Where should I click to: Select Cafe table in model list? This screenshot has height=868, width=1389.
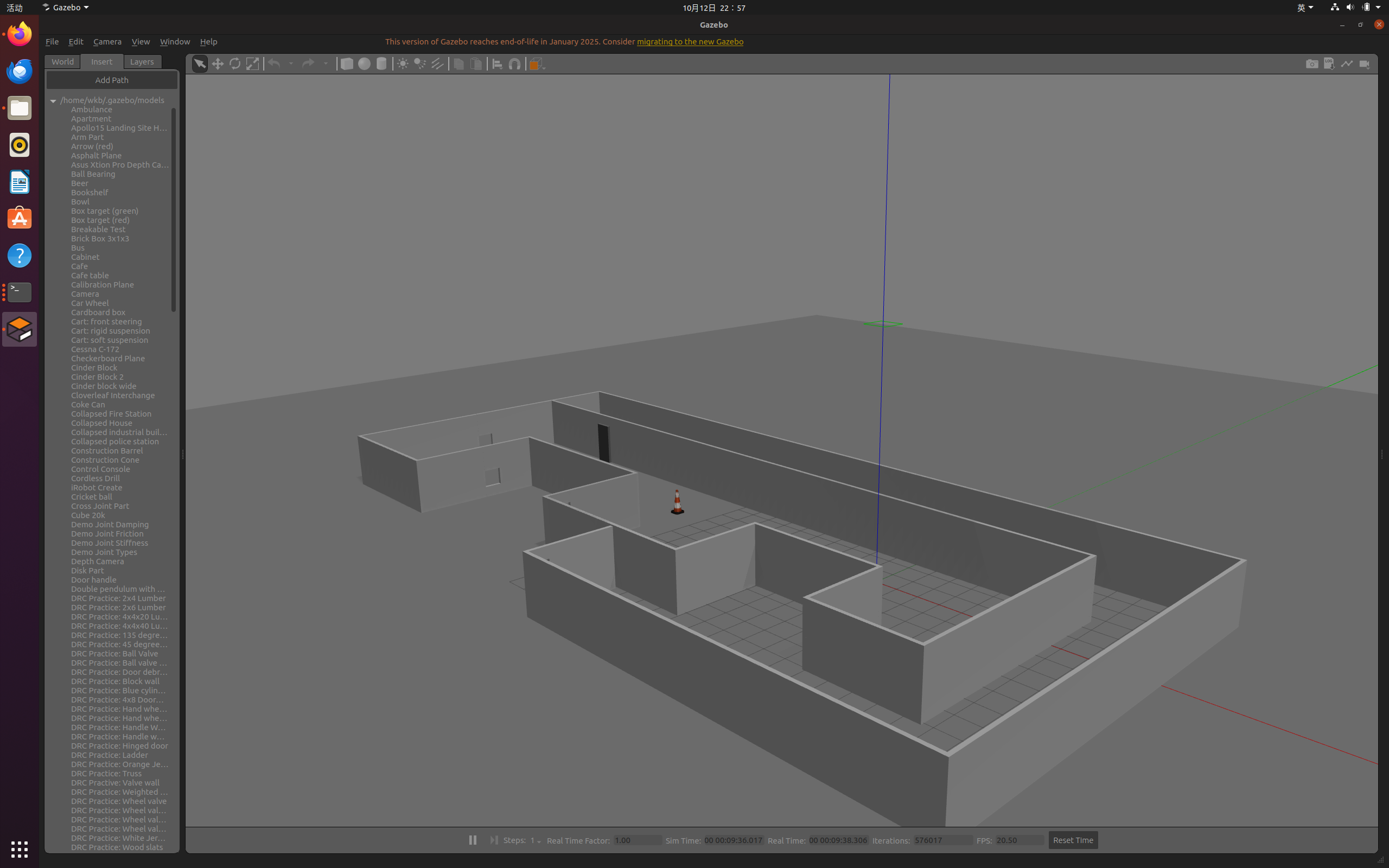(x=90, y=276)
